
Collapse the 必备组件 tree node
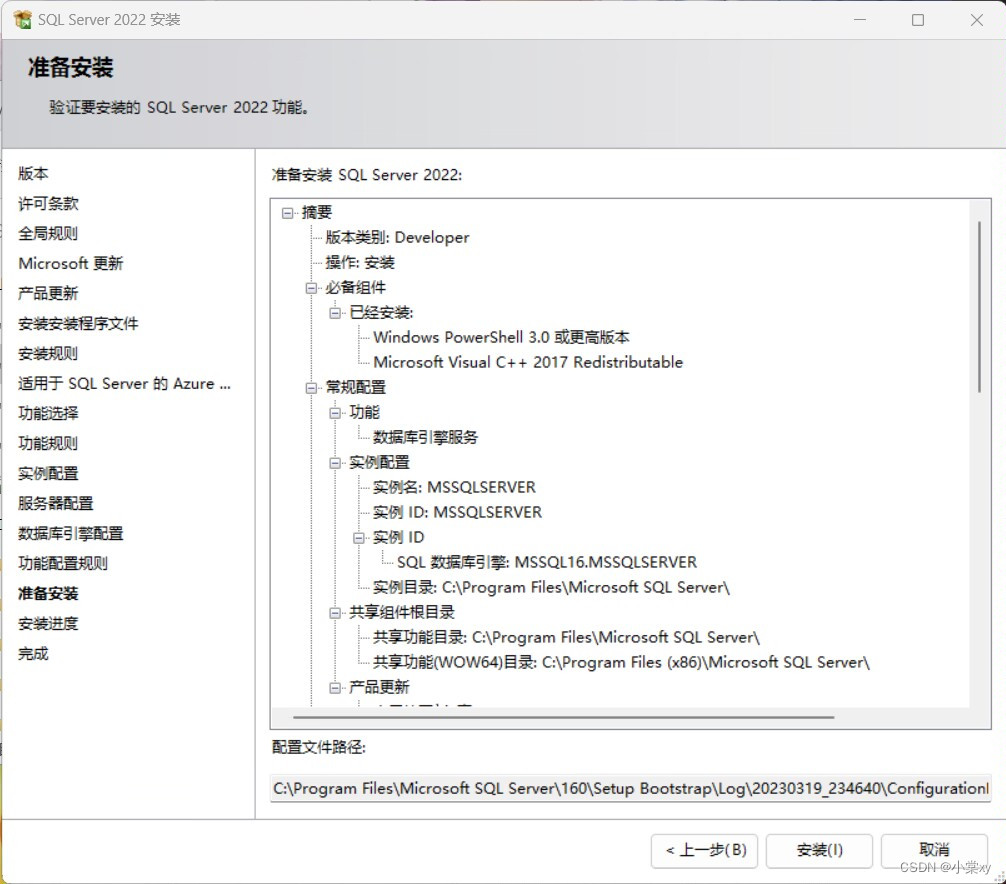tap(312, 288)
